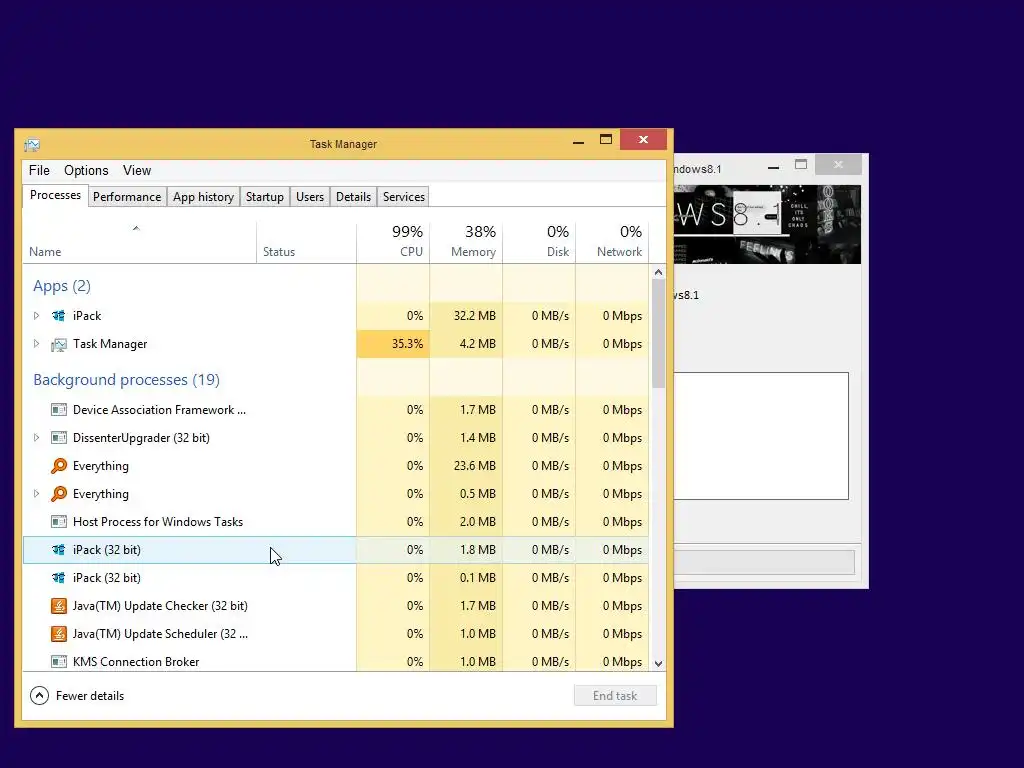Click the Task Manager title bar icon

tap(32, 144)
